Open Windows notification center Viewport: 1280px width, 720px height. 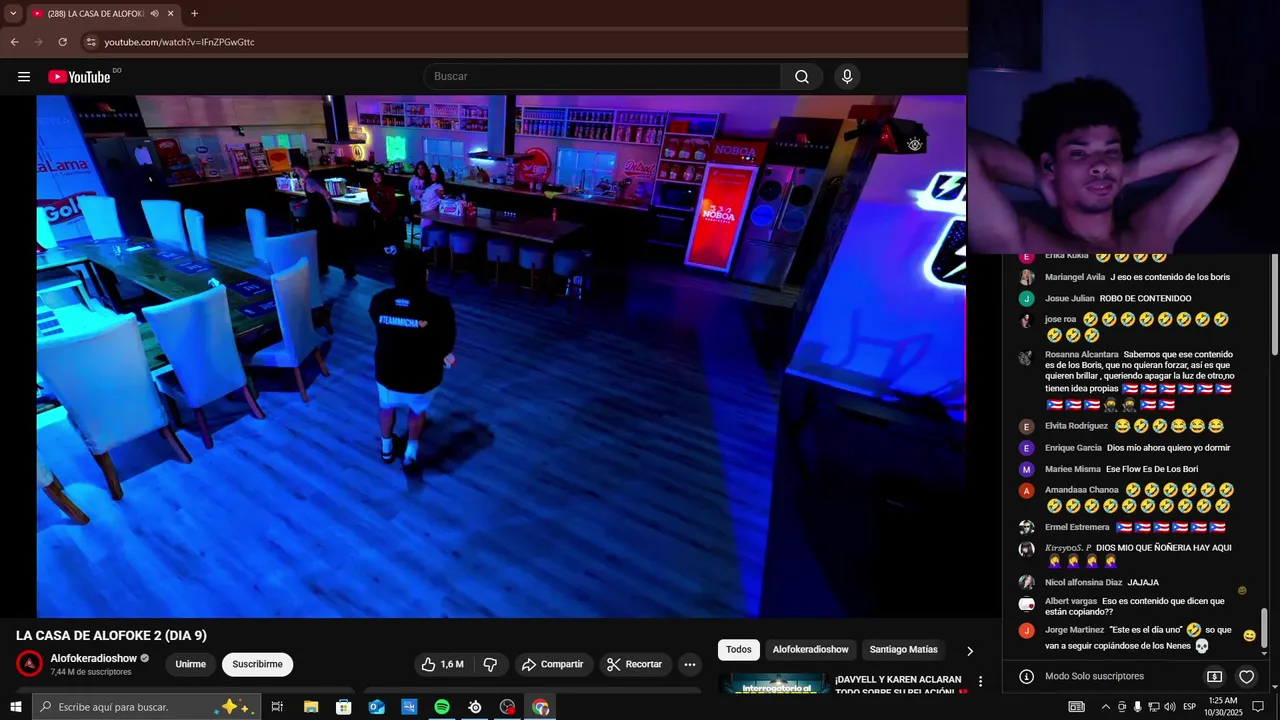coord(1258,707)
